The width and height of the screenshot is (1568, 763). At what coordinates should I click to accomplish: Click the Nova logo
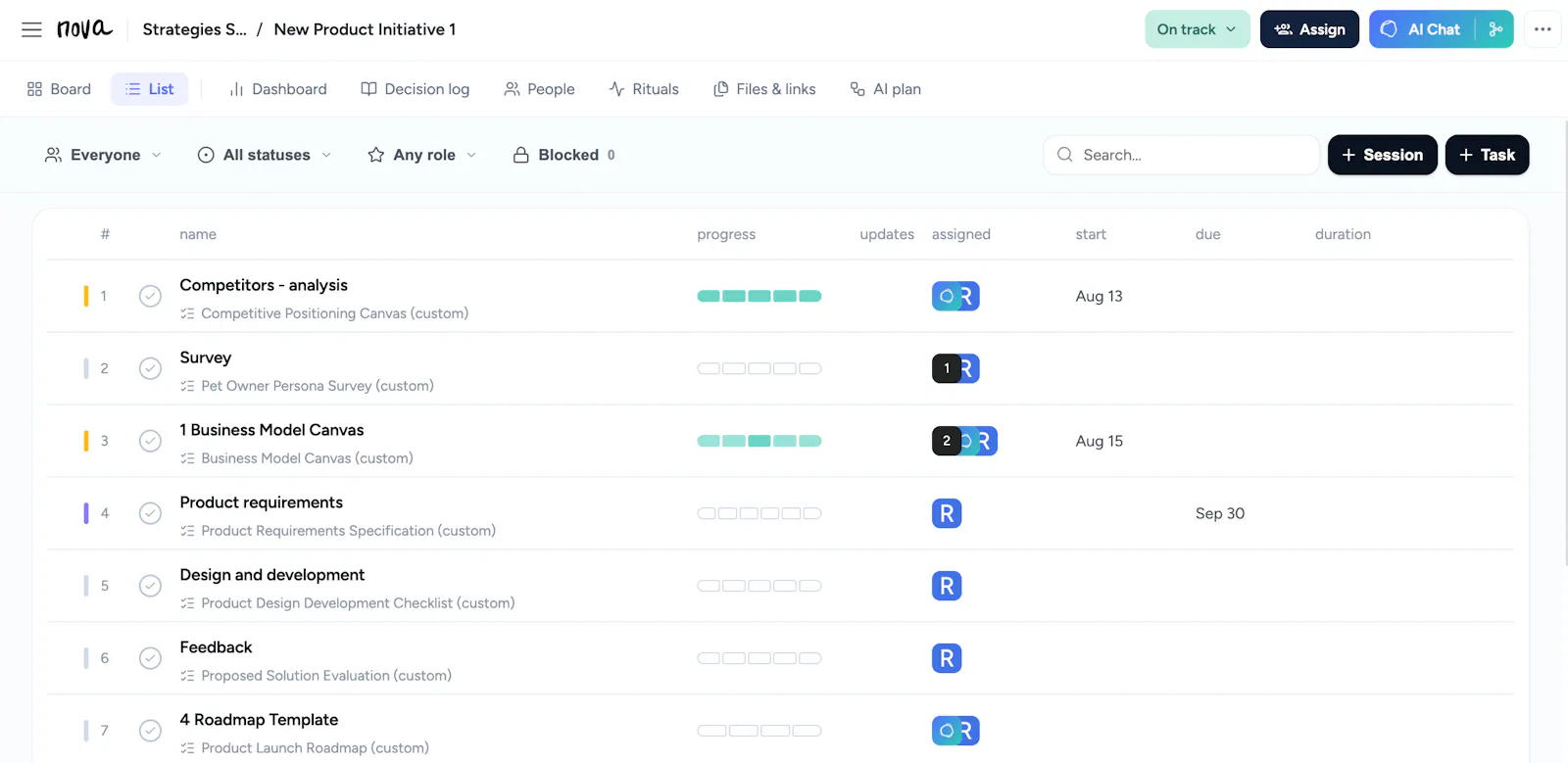(84, 28)
